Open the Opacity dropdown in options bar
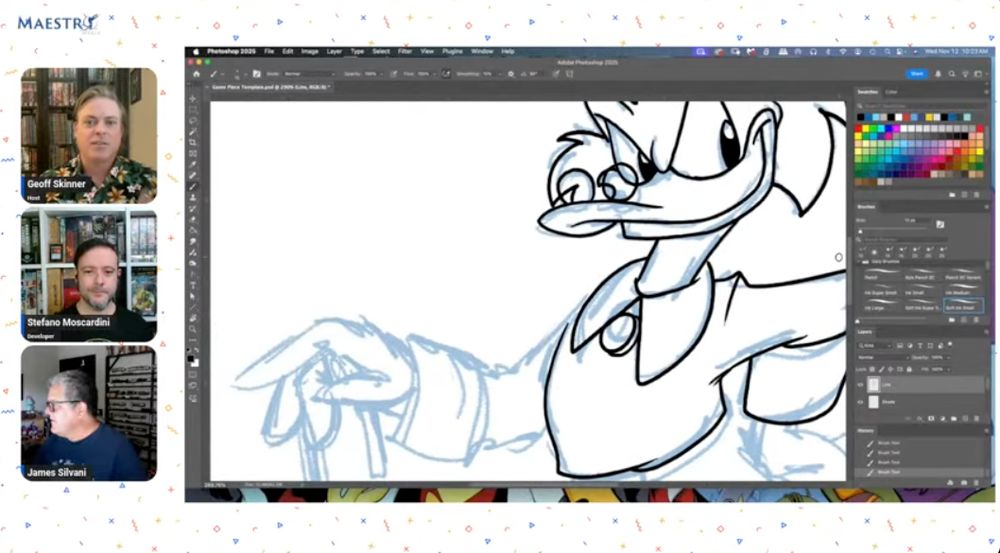 click(382, 74)
